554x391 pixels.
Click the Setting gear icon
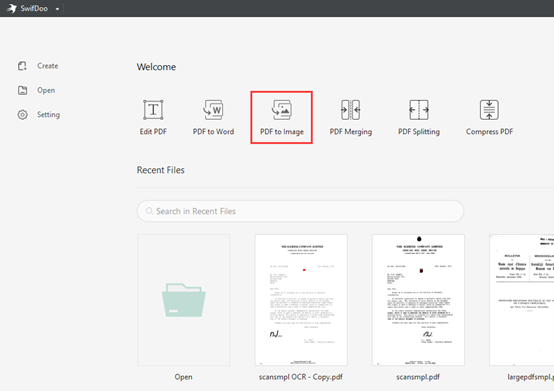click(23, 115)
